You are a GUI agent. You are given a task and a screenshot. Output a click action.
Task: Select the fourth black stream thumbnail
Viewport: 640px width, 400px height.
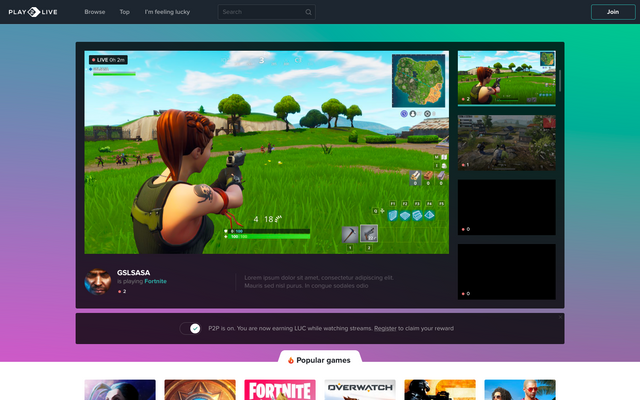coord(507,271)
